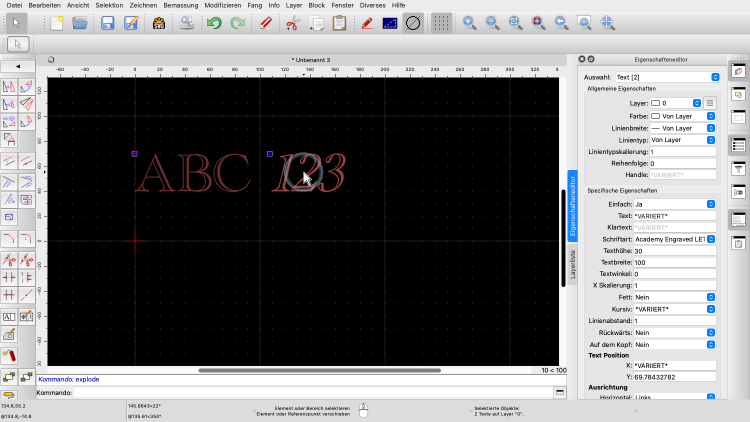Click the back arrow button above the CAD tools
750x422 pixels.
(19, 66)
